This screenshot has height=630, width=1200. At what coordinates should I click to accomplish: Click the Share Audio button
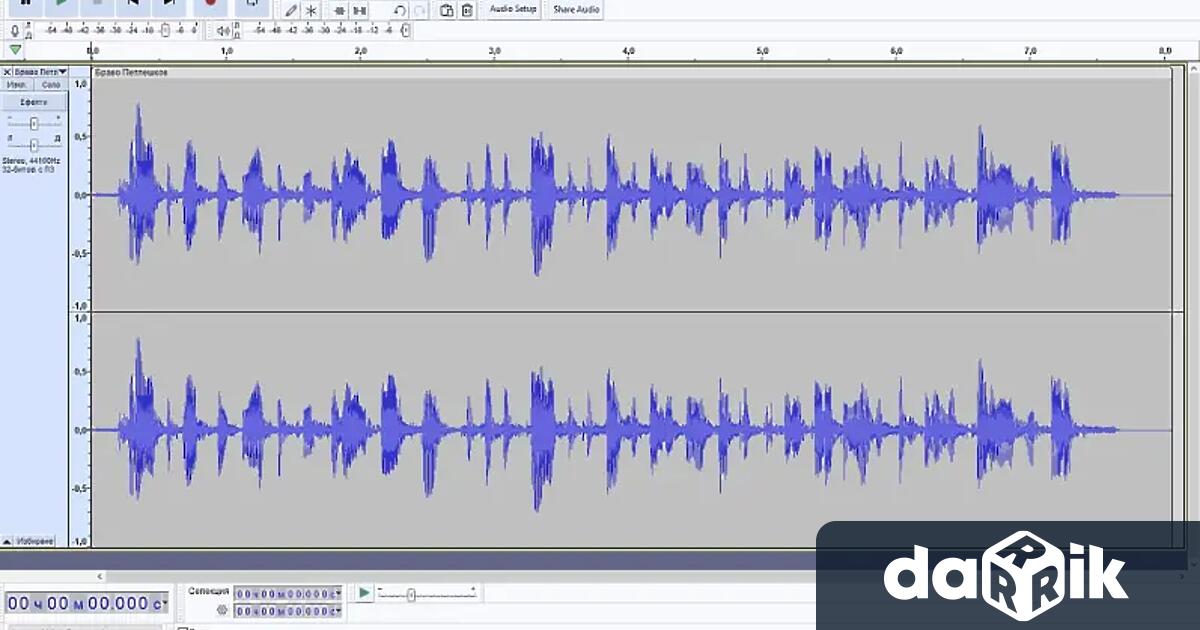(576, 9)
